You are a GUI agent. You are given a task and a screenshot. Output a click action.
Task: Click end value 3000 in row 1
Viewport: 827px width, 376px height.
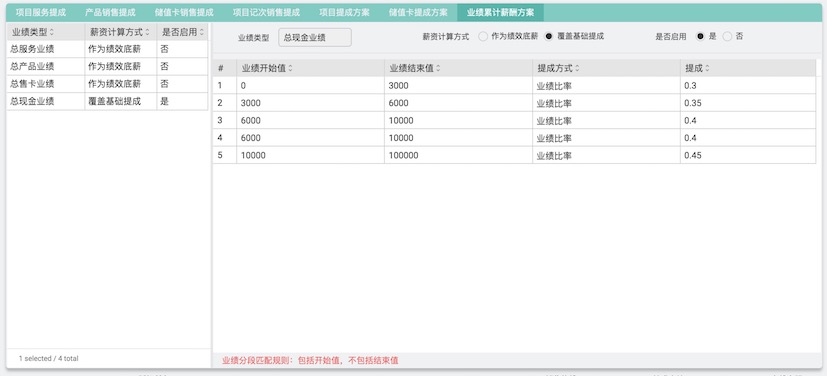(x=458, y=85)
